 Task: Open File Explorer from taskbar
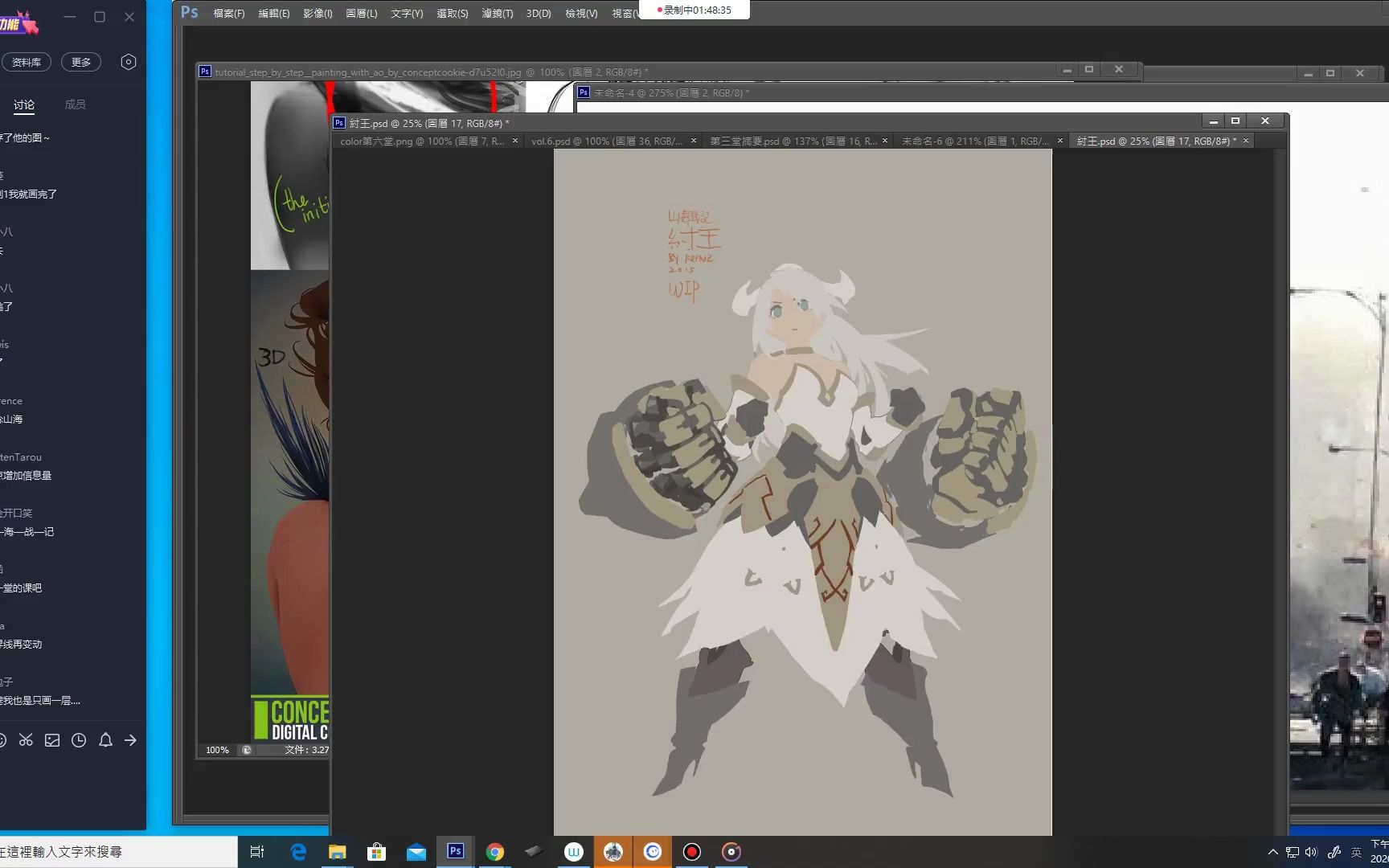click(337, 852)
